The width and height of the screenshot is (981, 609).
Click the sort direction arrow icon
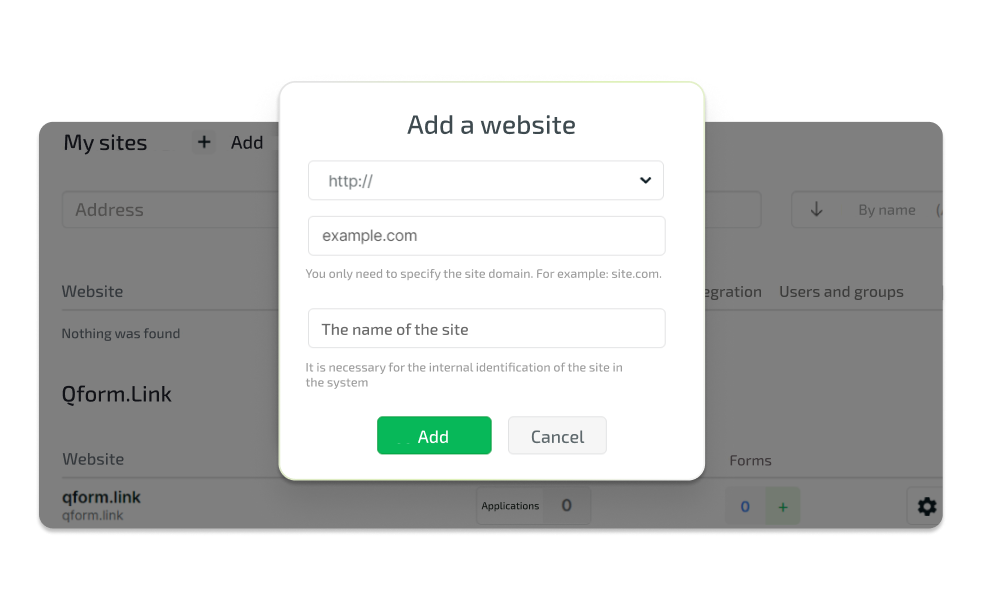pyautogui.click(x=816, y=210)
